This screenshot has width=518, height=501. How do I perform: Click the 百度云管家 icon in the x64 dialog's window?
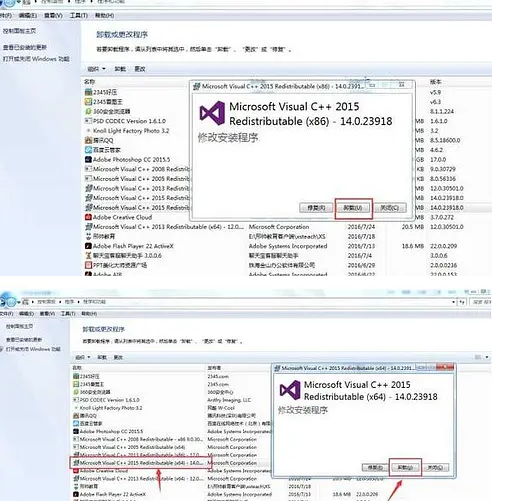click(x=76, y=423)
